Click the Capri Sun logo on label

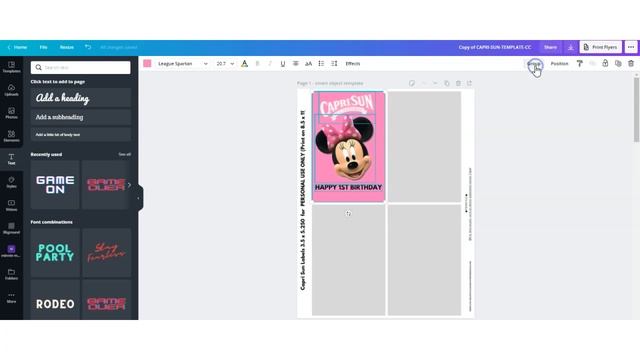(x=347, y=104)
